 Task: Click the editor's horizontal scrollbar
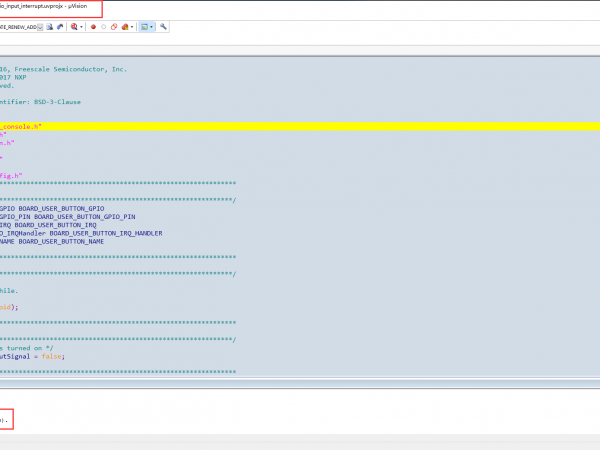click(300, 381)
